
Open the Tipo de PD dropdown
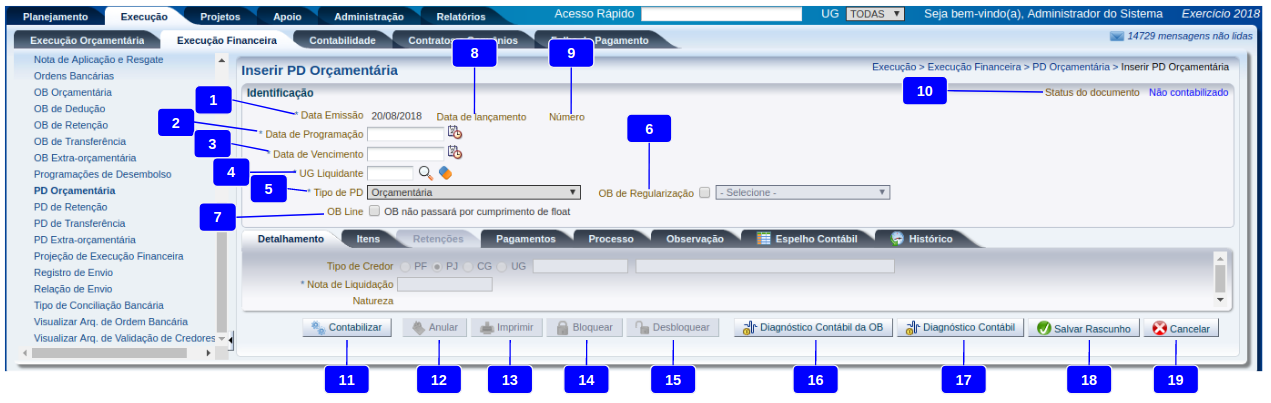coord(474,192)
